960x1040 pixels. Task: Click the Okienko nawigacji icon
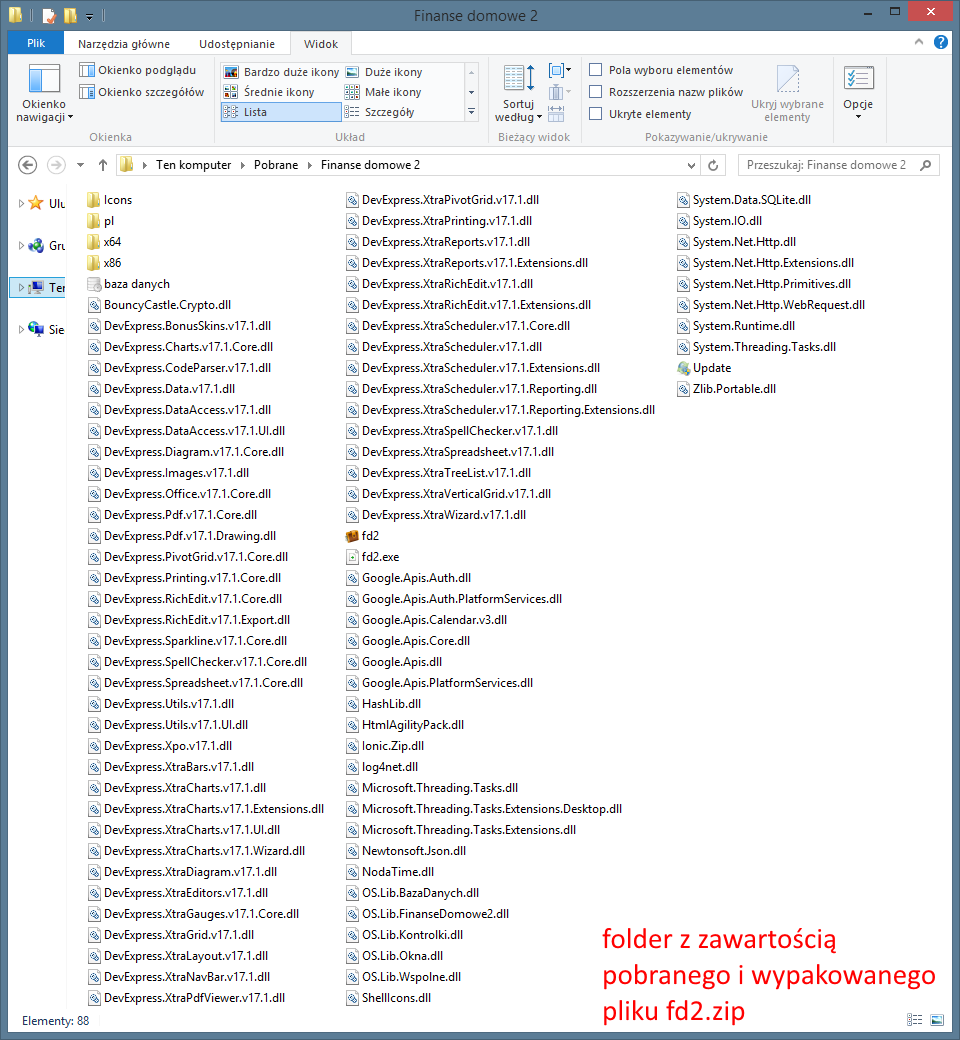[x=45, y=80]
